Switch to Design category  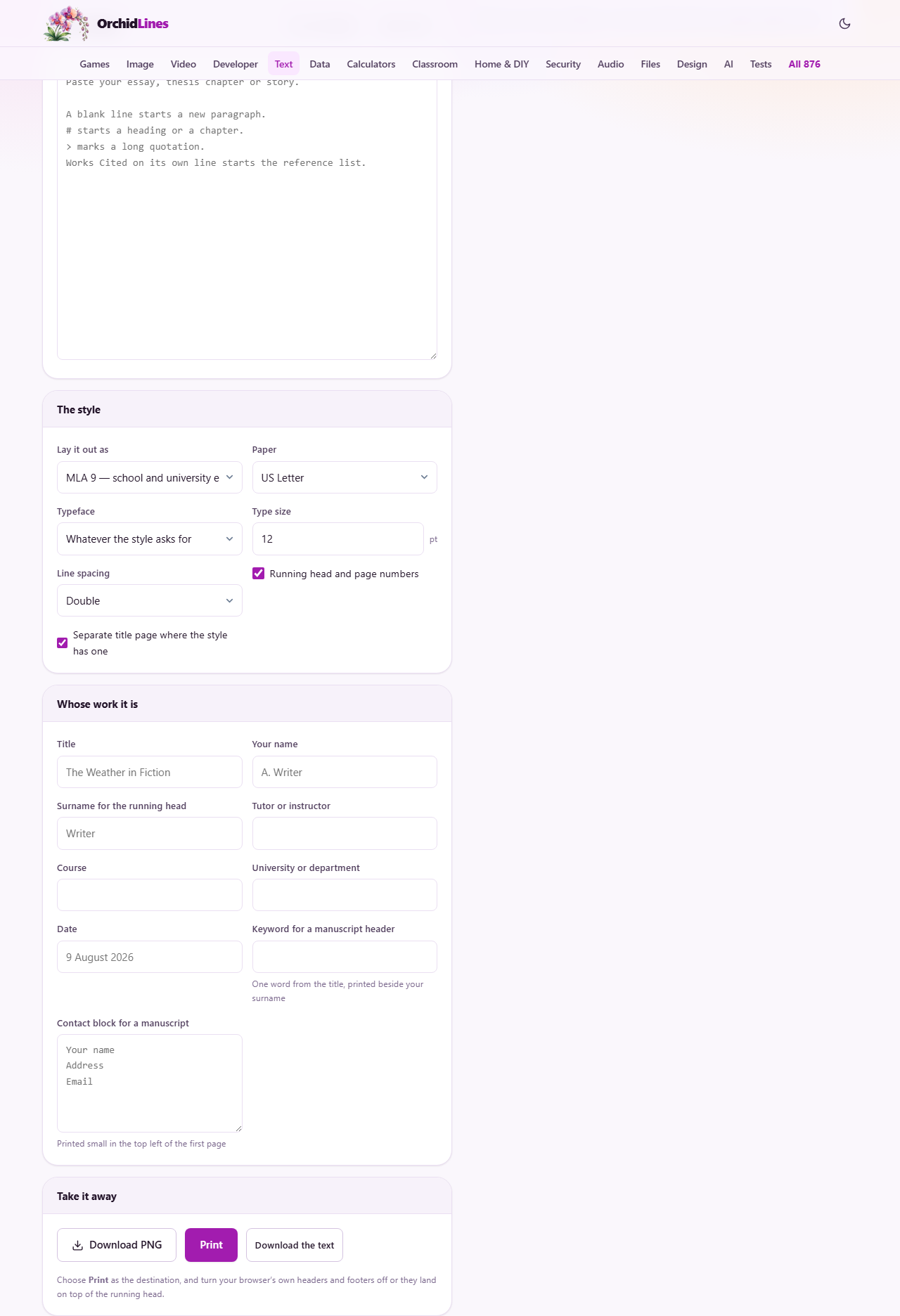[692, 64]
